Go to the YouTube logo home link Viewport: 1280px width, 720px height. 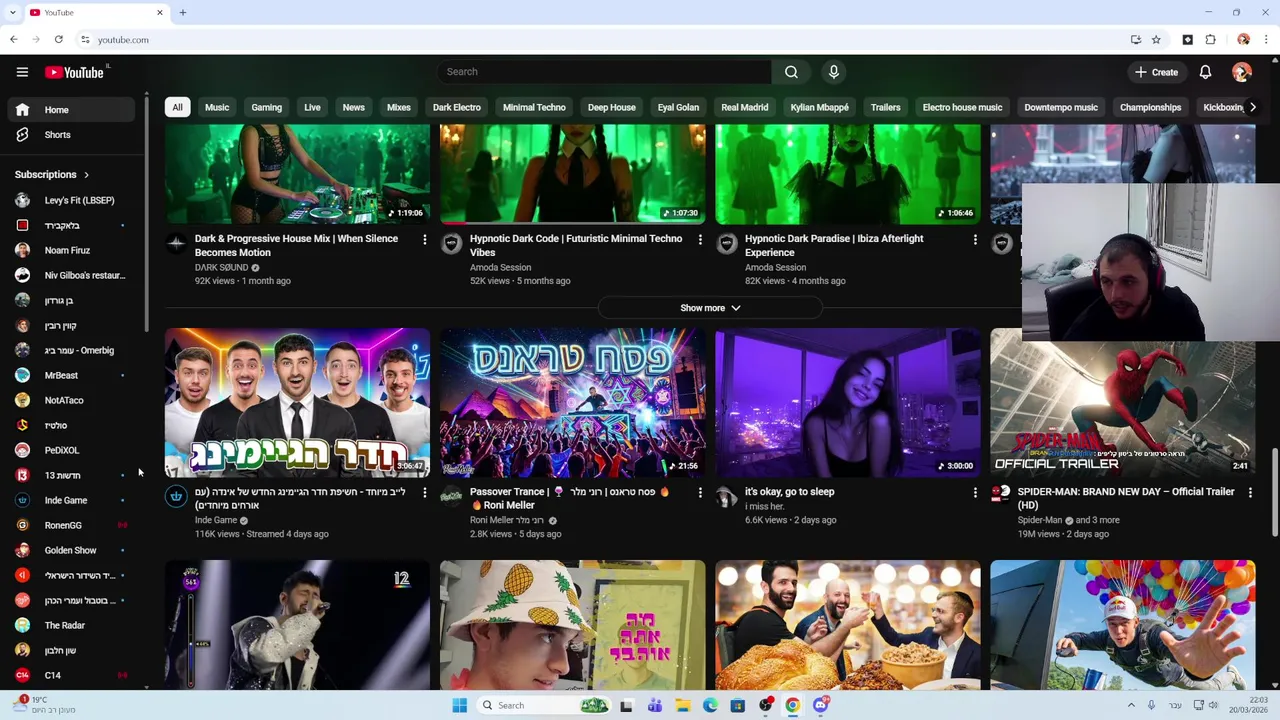point(76,72)
